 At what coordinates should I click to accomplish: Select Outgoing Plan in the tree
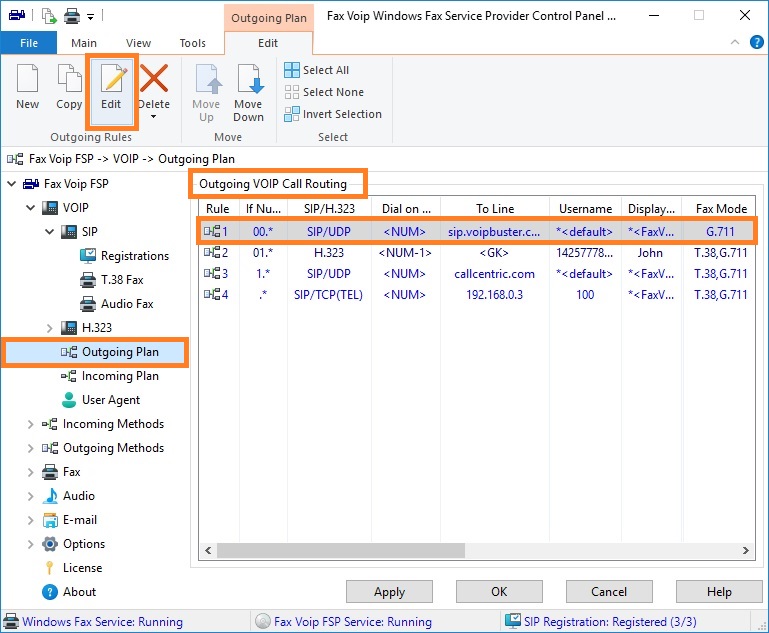coord(120,352)
